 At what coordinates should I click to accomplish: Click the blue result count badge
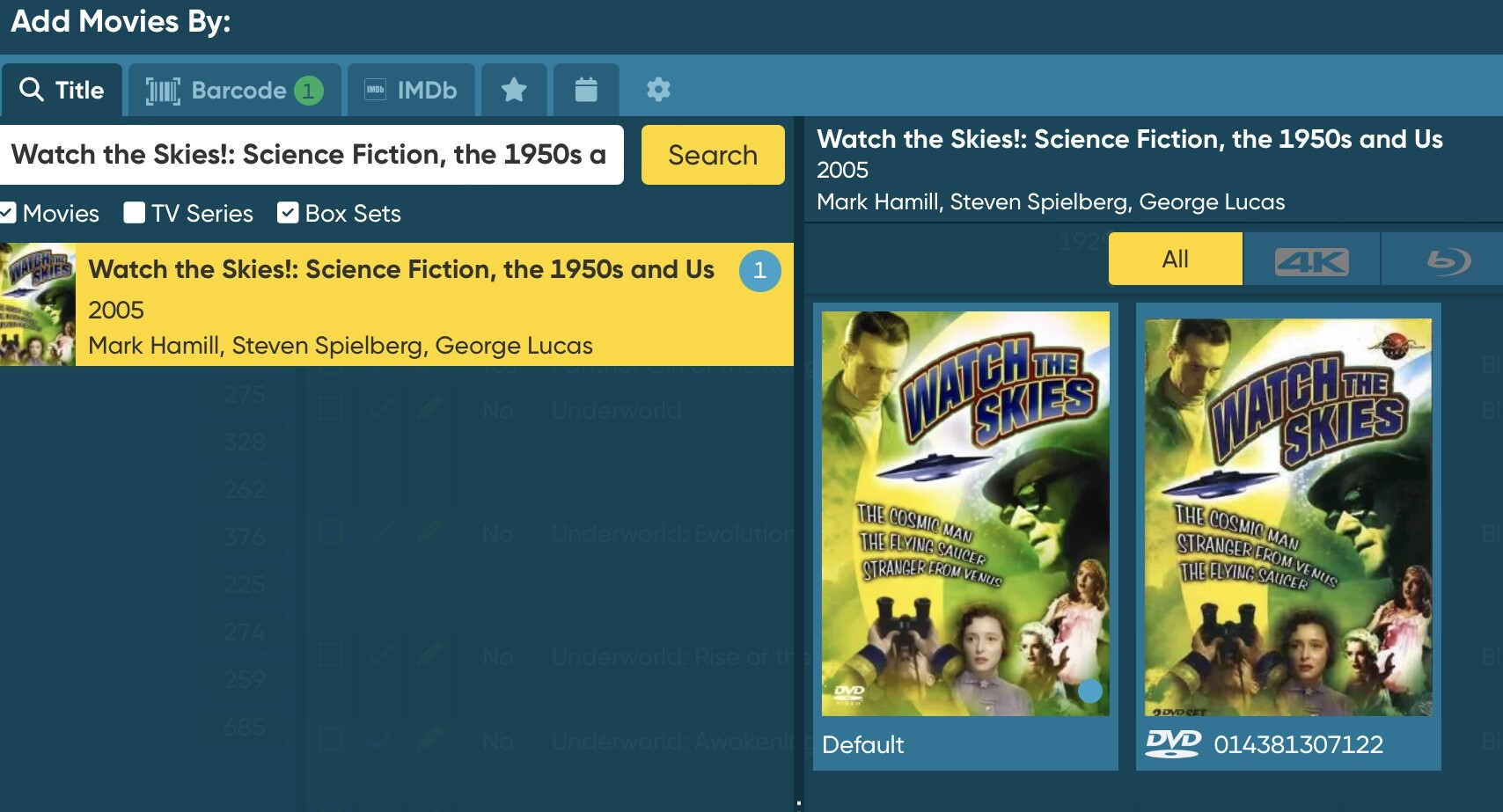point(759,271)
